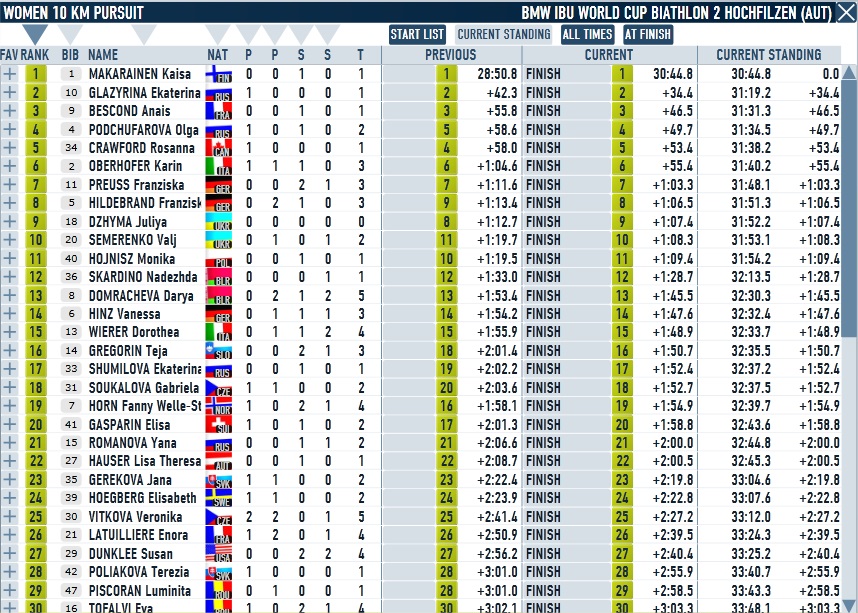
Task: Click sort arrow above second S column
Action: 327,34
